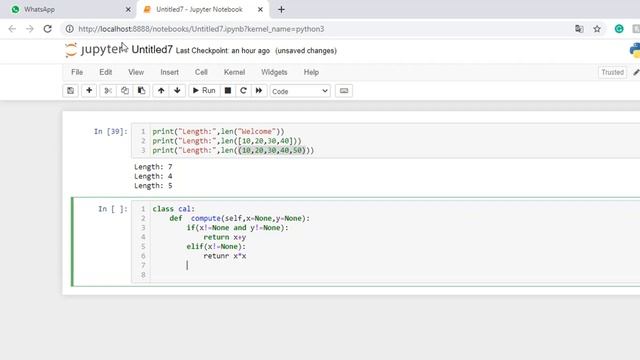
Task: Open a new browser tab
Action: [281, 9]
